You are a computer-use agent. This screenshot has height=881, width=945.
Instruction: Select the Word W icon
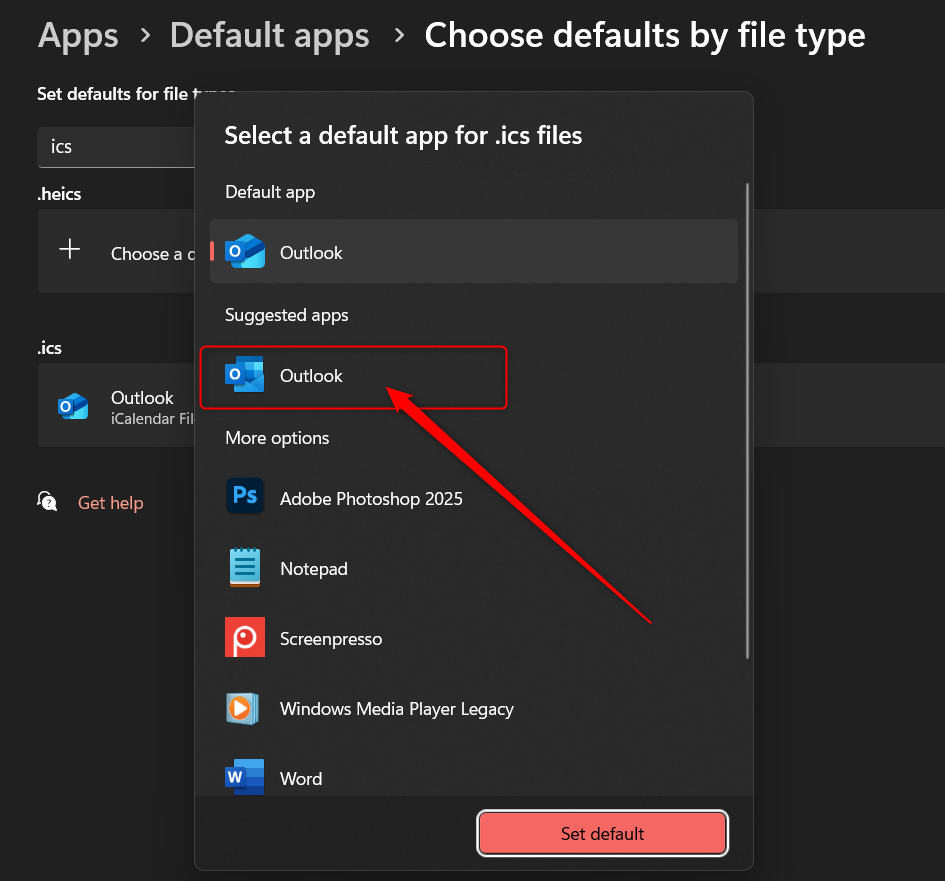(x=245, y=777)
